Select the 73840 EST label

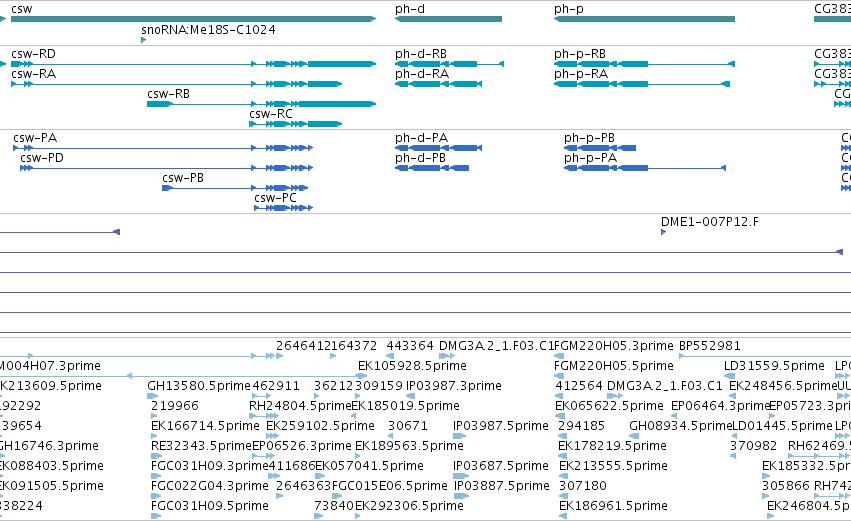tap(334, 506)
